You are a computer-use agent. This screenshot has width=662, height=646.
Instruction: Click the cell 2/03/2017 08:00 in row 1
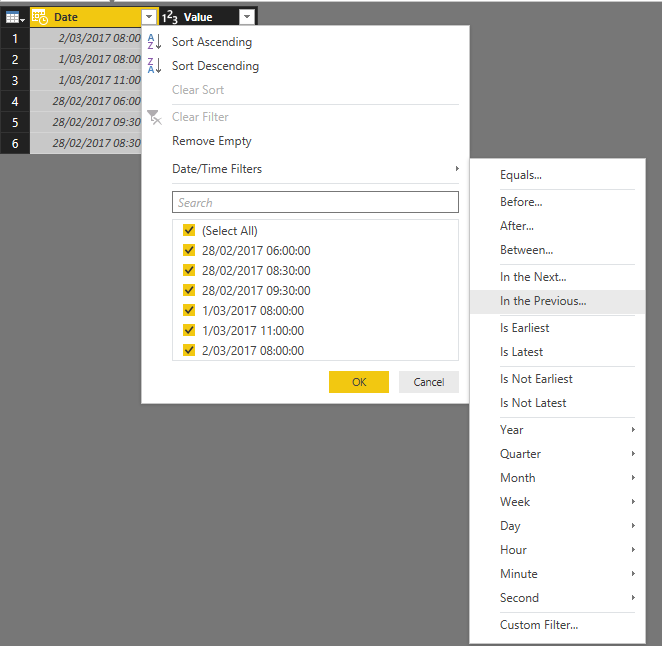[86, 38]
